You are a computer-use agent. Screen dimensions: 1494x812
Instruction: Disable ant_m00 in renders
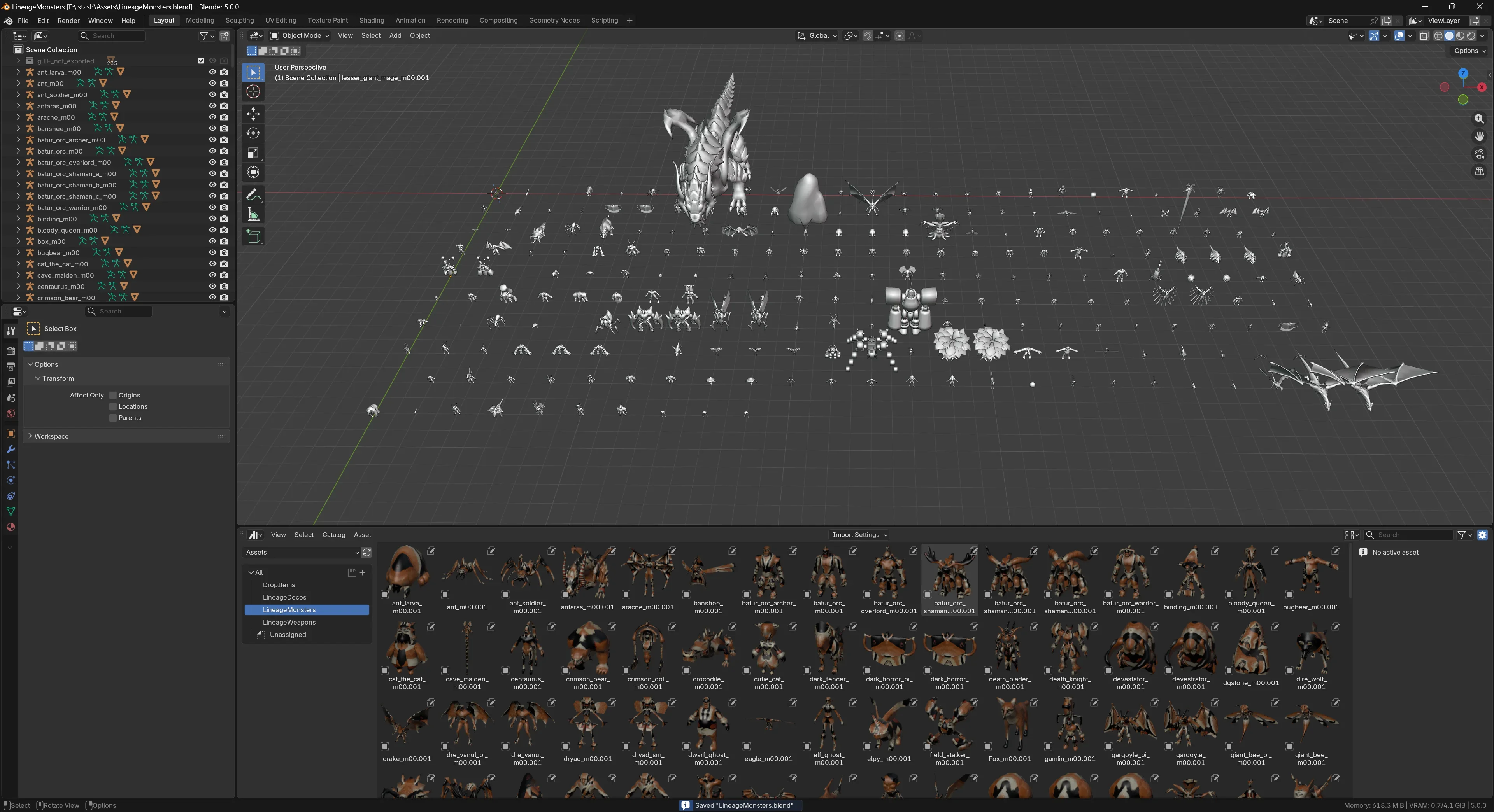click(224, 84)
